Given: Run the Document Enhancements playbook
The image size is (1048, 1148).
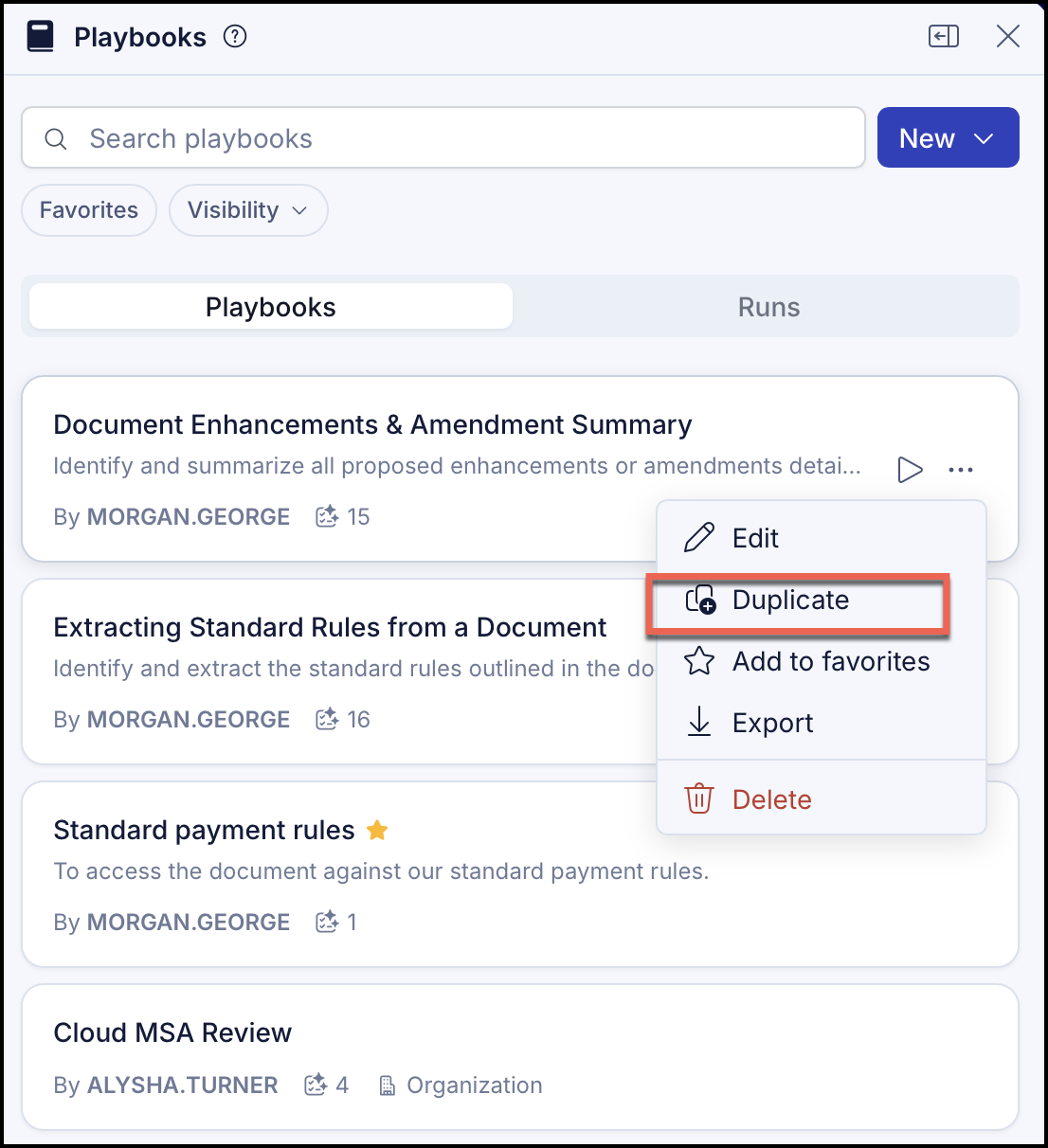Looking at the screenshot, I should 910,469.
